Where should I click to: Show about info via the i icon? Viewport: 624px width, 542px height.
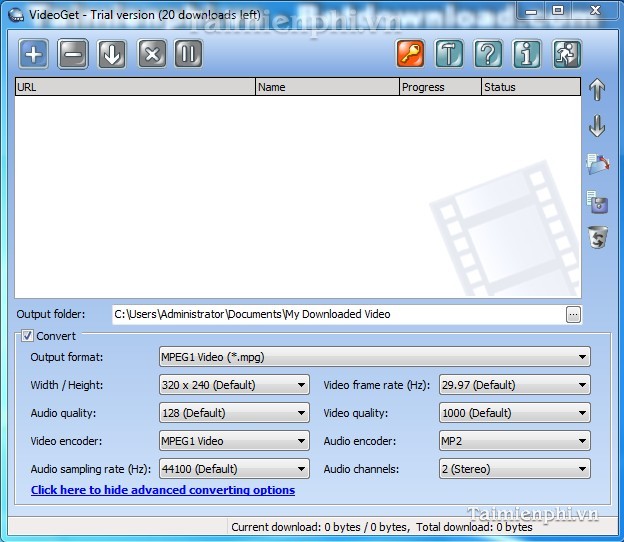(527, 54)
